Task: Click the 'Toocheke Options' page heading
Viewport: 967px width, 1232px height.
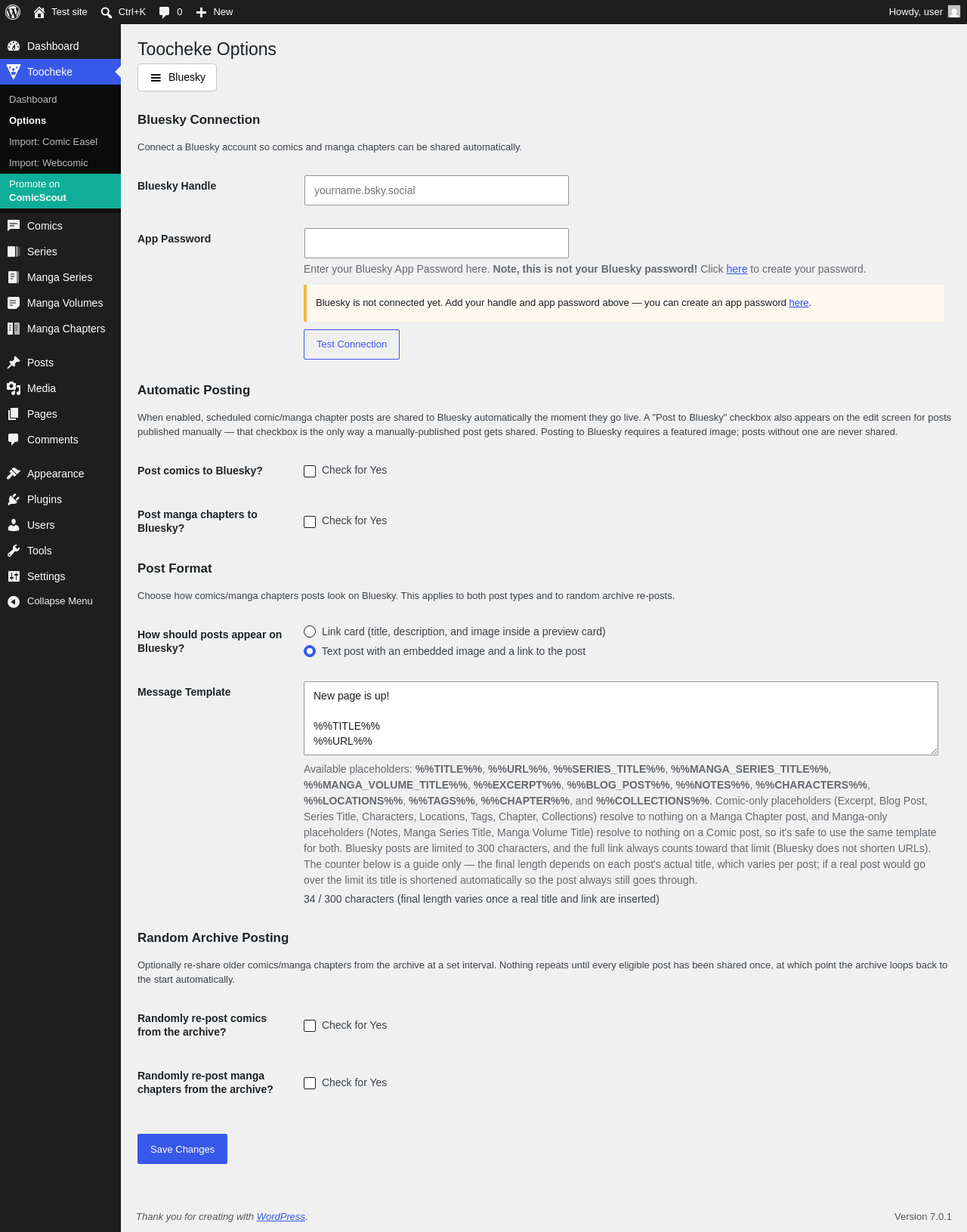Action: click(x=207, y=49)
